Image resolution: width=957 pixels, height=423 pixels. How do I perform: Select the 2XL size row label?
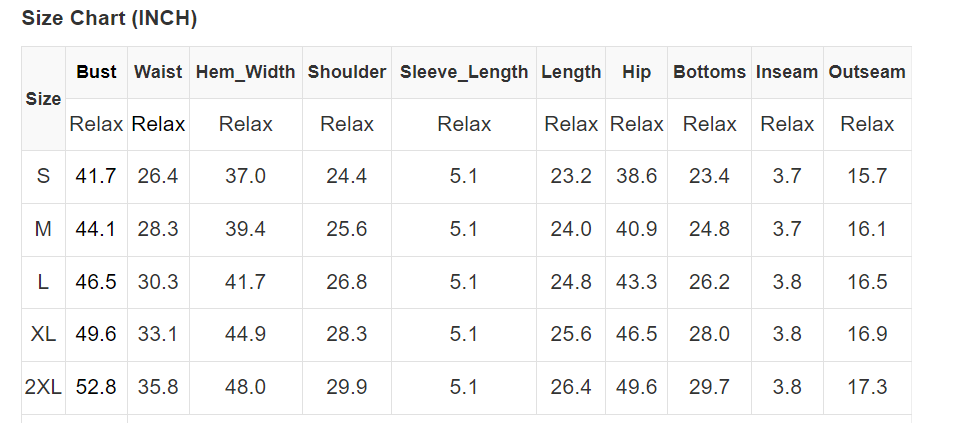[43, 387]
